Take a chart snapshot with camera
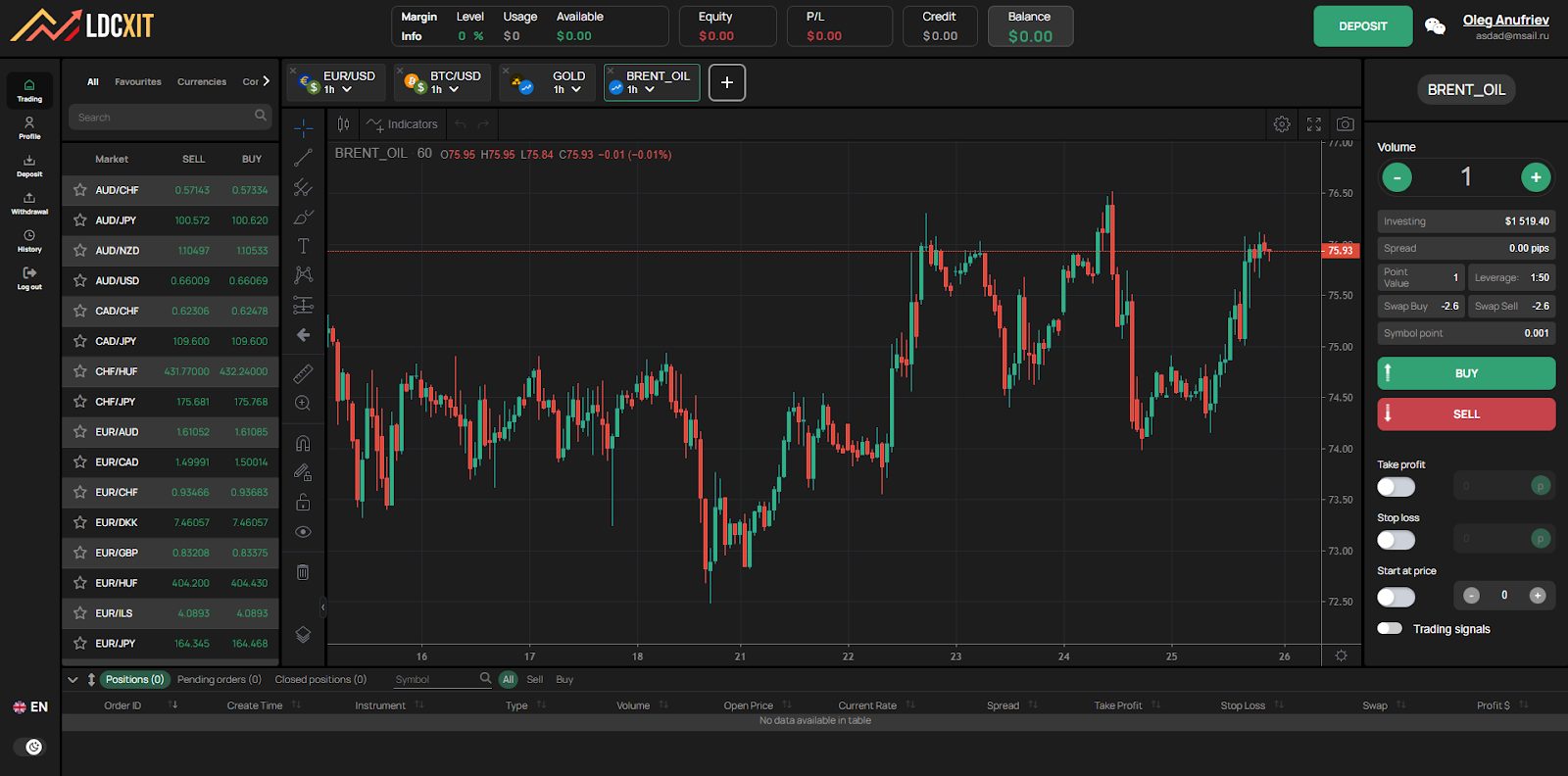Viewport: 1568px width, 776px height. tap(1346, 124)
